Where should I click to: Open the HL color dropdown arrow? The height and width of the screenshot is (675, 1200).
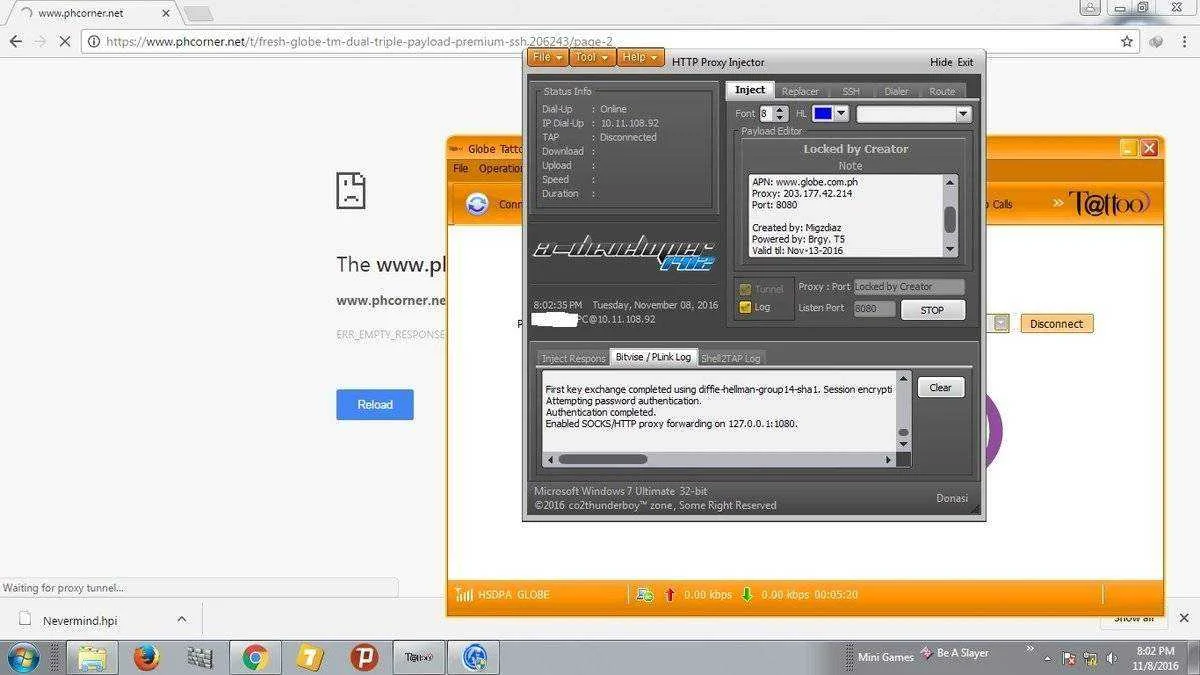point(841,114)
